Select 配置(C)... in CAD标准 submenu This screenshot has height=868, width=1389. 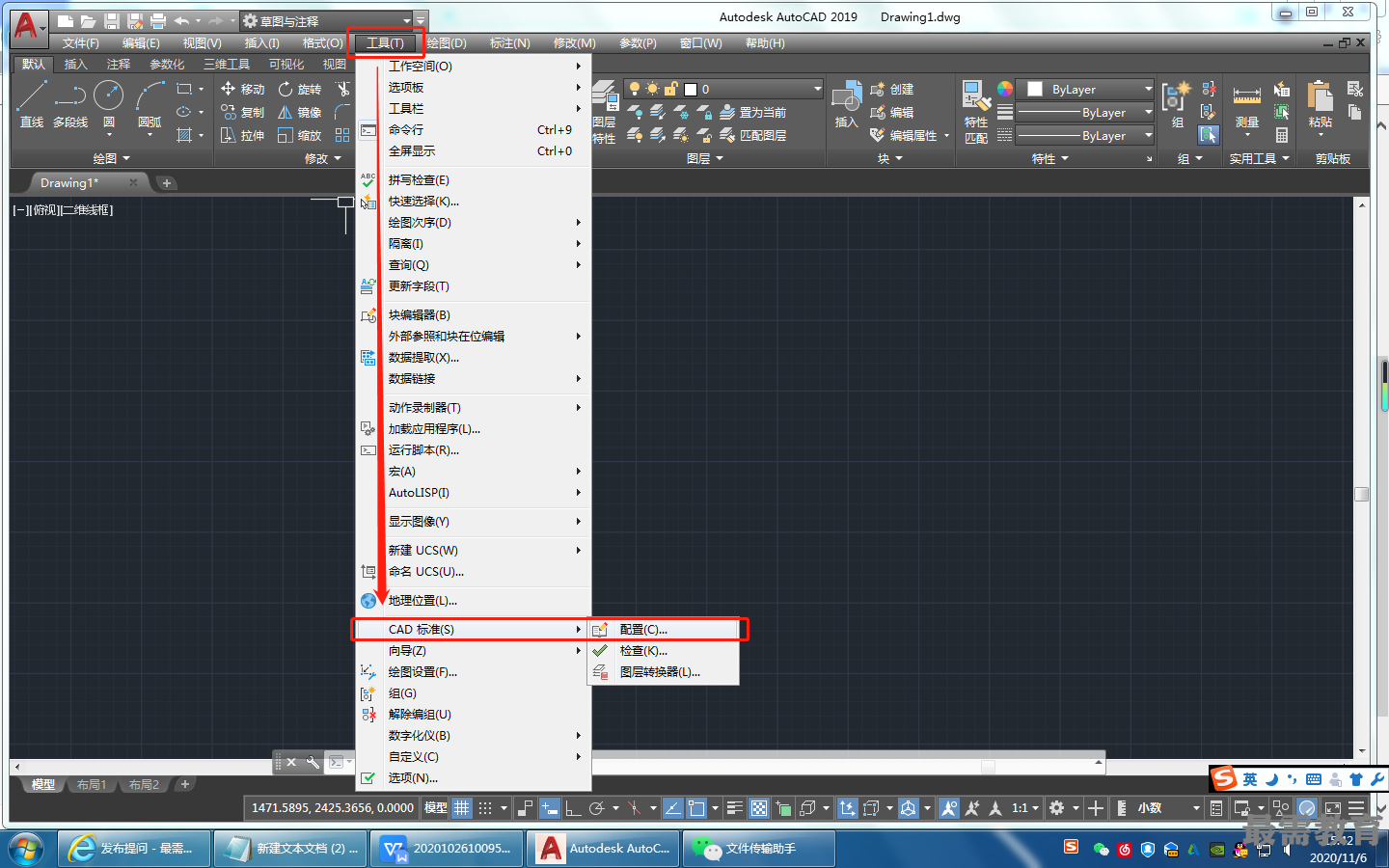pyautogui.click(x=664, y=630)
